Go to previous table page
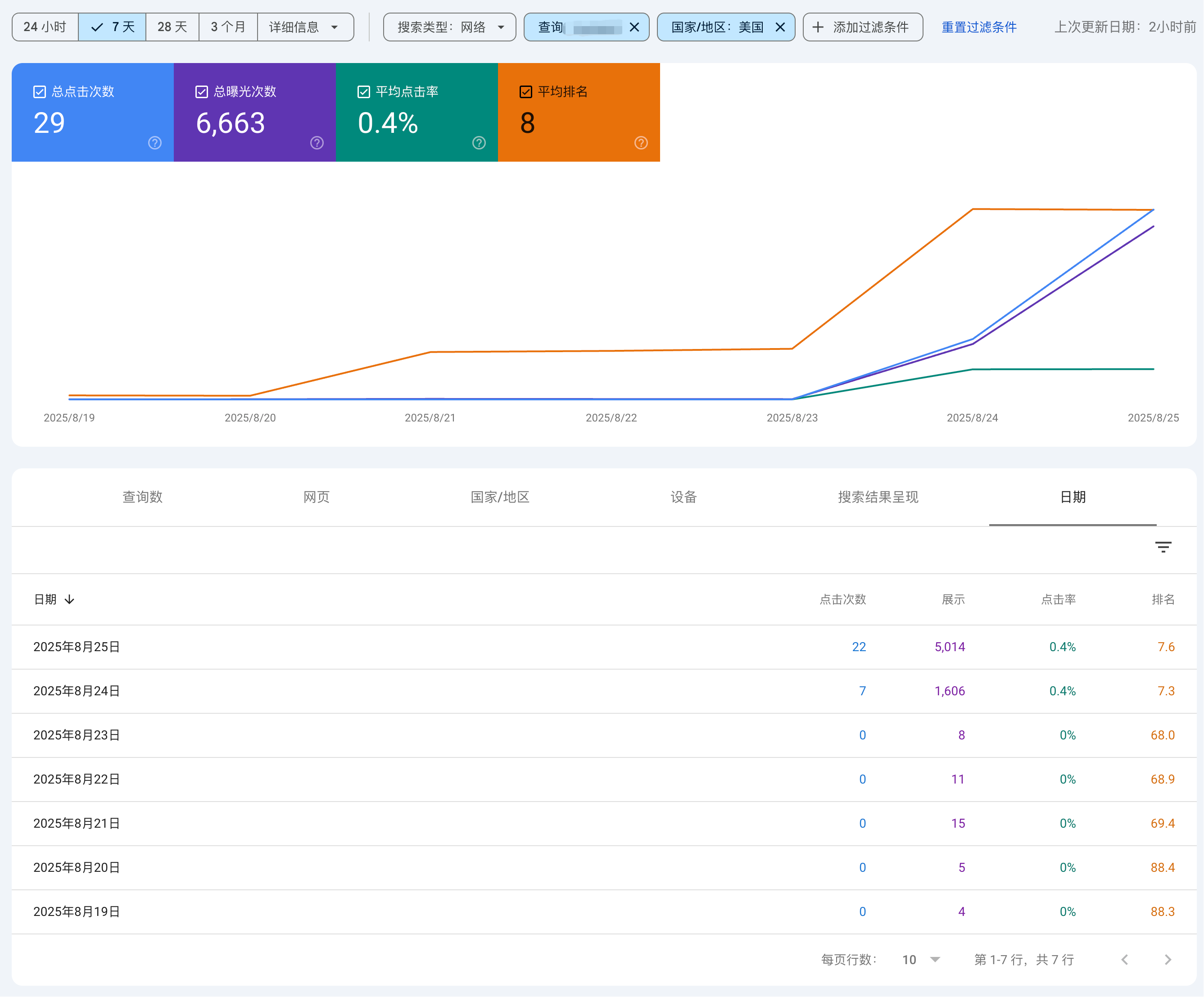 pyautogui.click(x=1125, y=960)
